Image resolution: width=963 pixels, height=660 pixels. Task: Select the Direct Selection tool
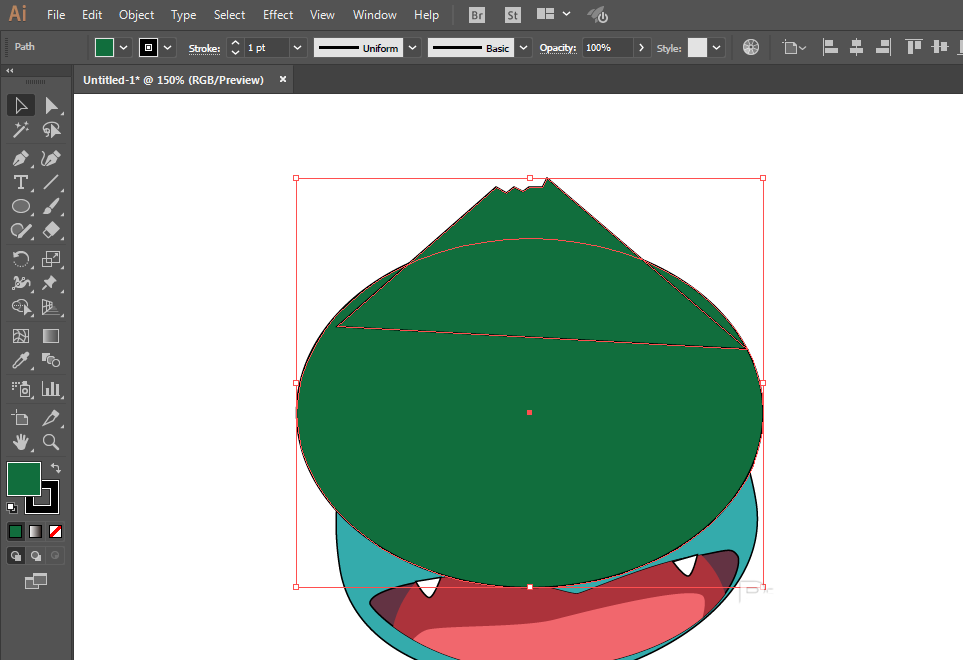51,106
